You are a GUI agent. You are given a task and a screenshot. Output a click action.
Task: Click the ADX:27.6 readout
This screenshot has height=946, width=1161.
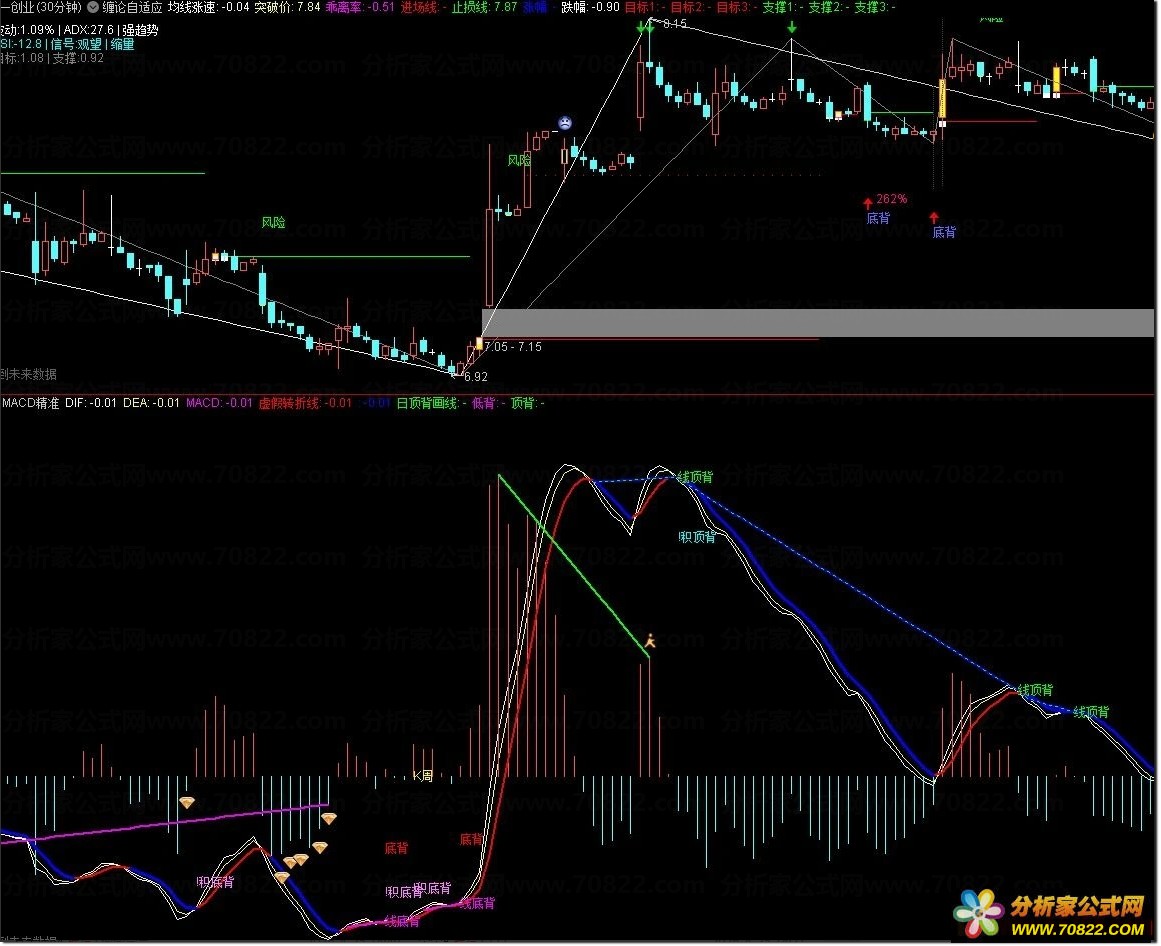coord(89,30)
